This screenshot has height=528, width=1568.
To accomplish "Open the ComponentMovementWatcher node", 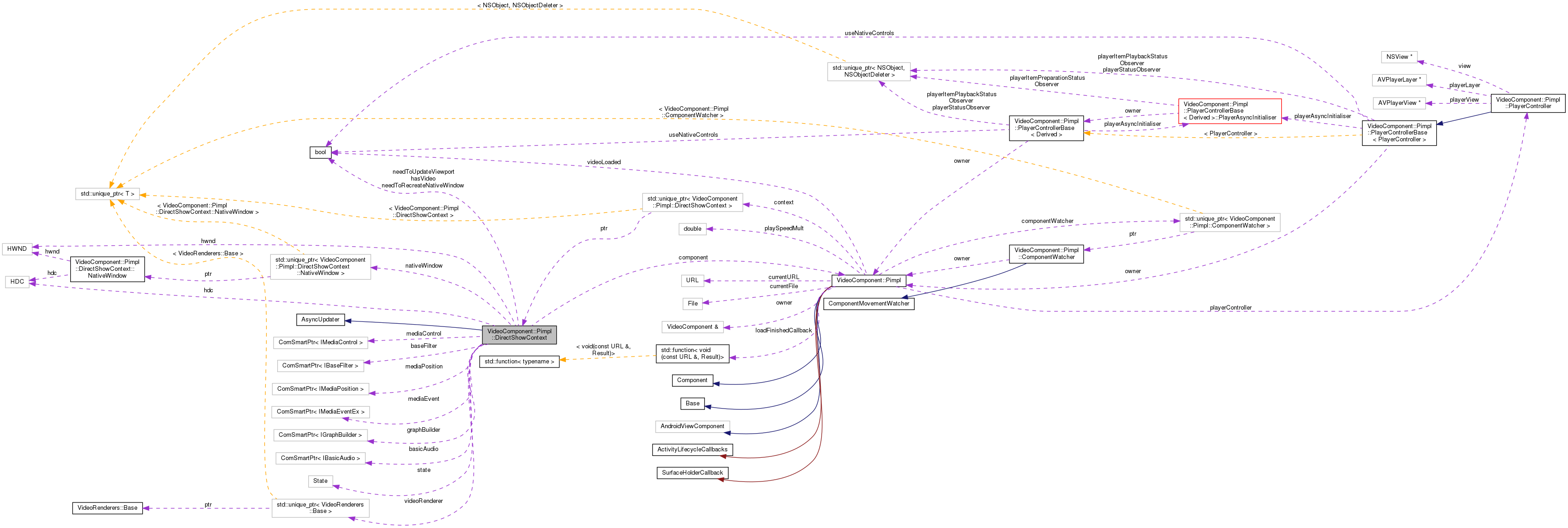I will (x=869, y=303).
